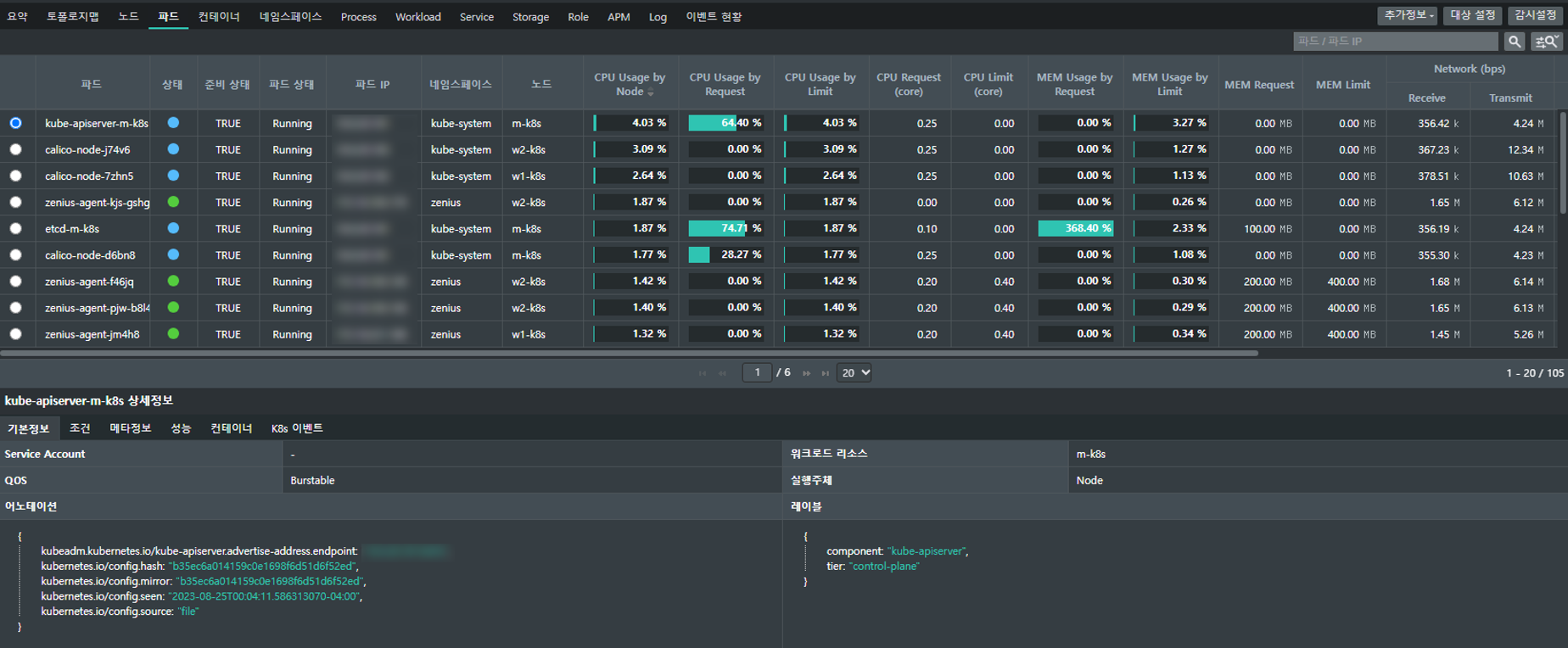Switch to the 노드 tab

click(128, 16)
